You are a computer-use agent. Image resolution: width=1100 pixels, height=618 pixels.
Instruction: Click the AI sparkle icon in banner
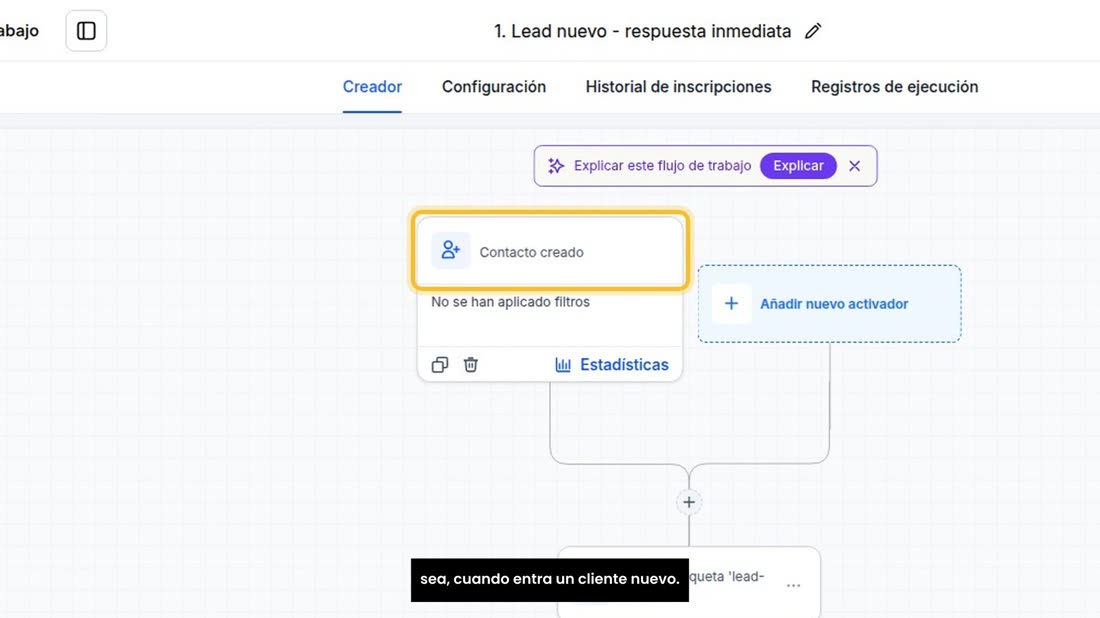pyautogui.click(x=556, y=166)
